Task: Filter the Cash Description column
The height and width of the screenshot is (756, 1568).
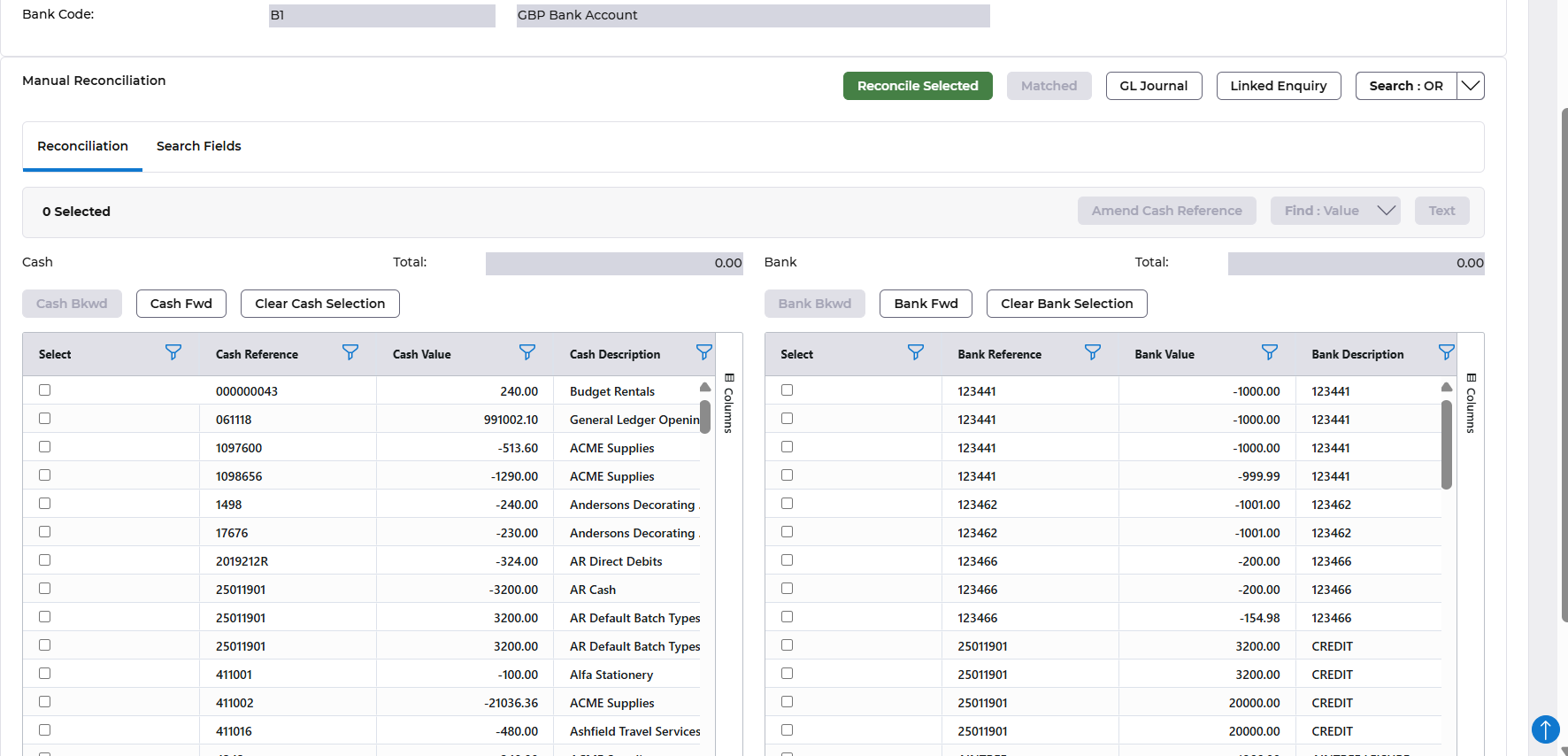Action: (703, 353)
